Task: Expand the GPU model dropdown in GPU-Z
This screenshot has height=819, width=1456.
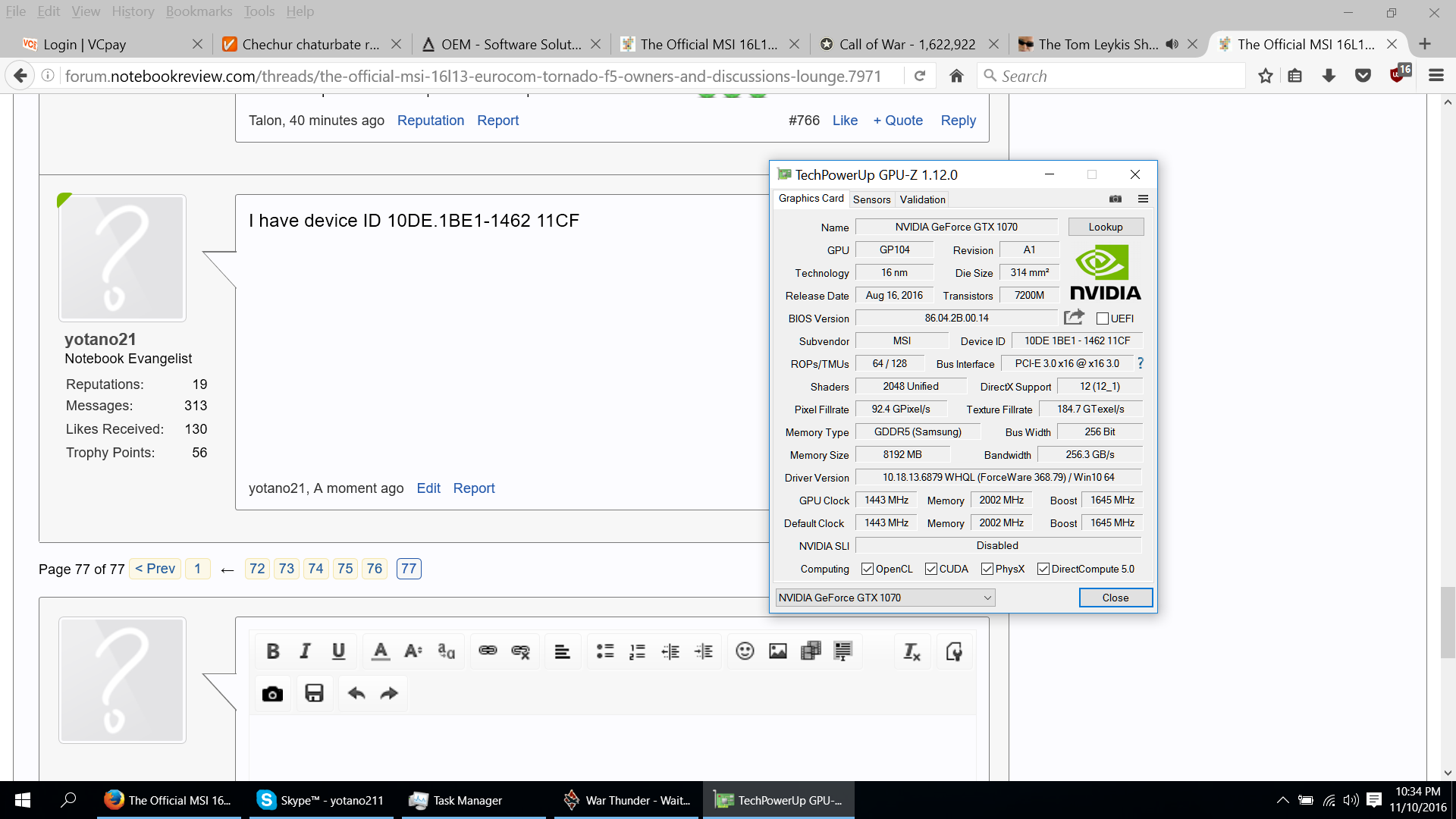Action: coord(988,597)
